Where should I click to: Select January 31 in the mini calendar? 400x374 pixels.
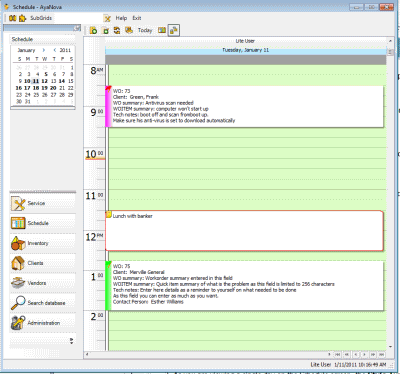27,102
